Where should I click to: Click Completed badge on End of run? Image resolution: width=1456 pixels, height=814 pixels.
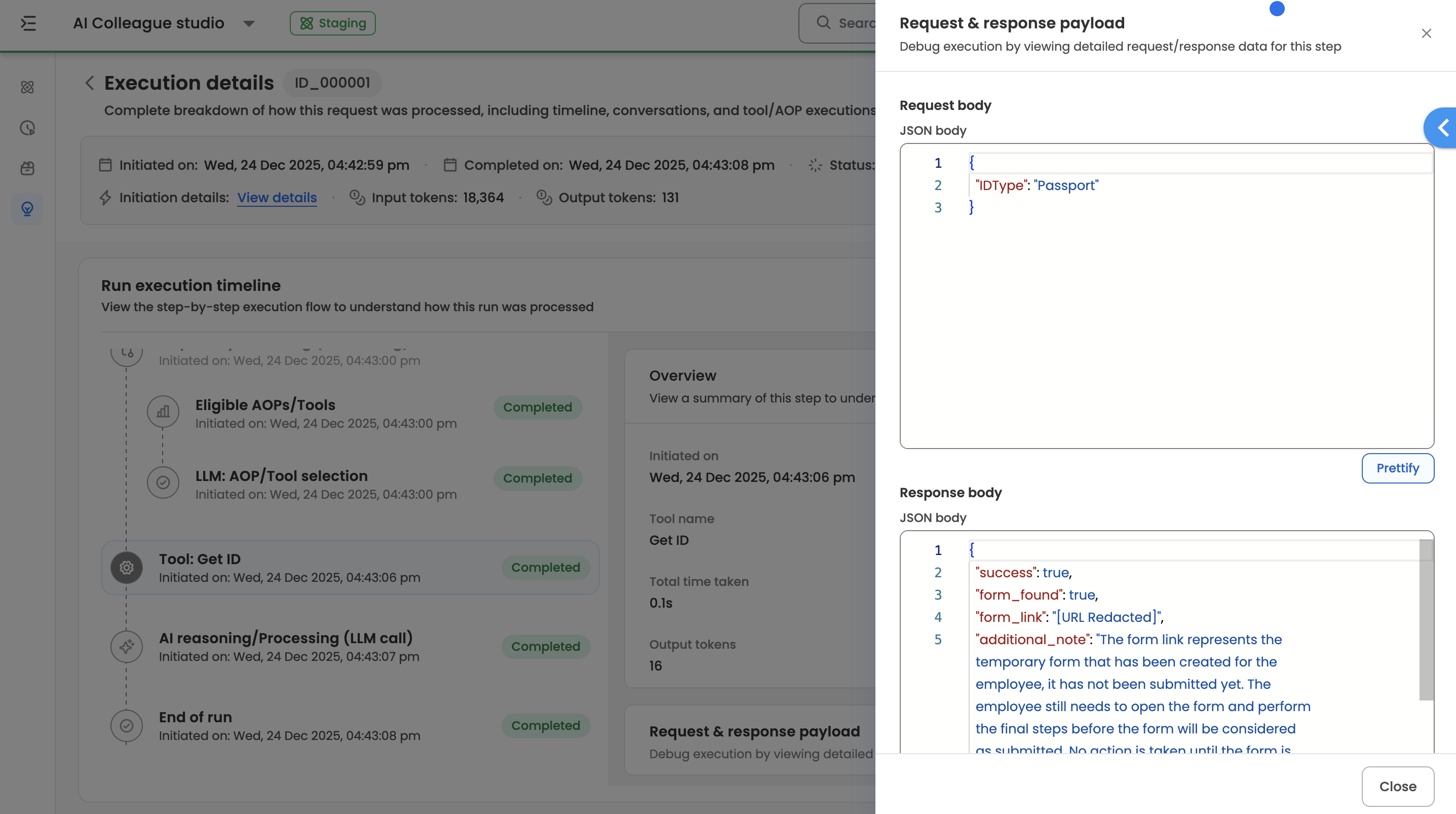pyautogui.click(x=546, y=725)
